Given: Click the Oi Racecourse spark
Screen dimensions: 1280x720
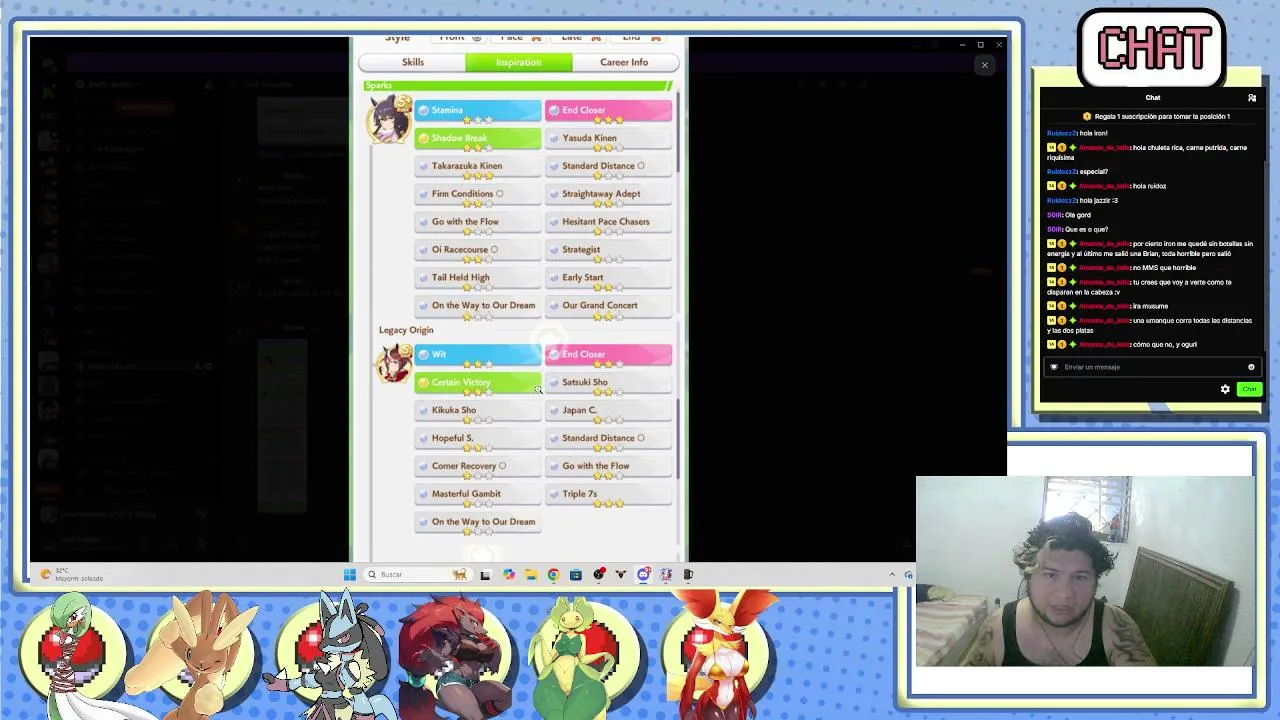Looking at the screenshot, I should click(x=478, y=251).
